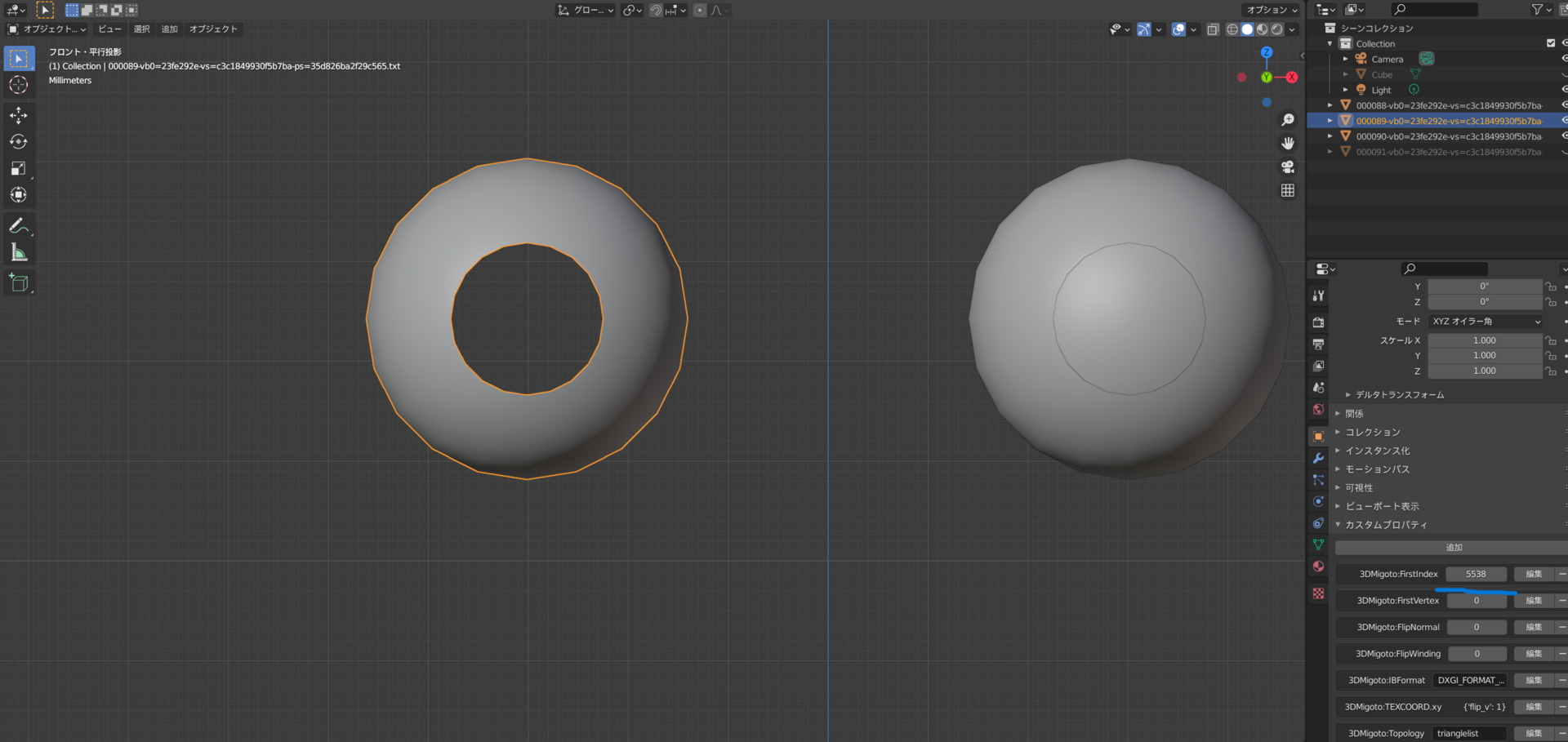Toggle visibility of Camera in outliner

pyautogui.click(x=1564, y=59)
